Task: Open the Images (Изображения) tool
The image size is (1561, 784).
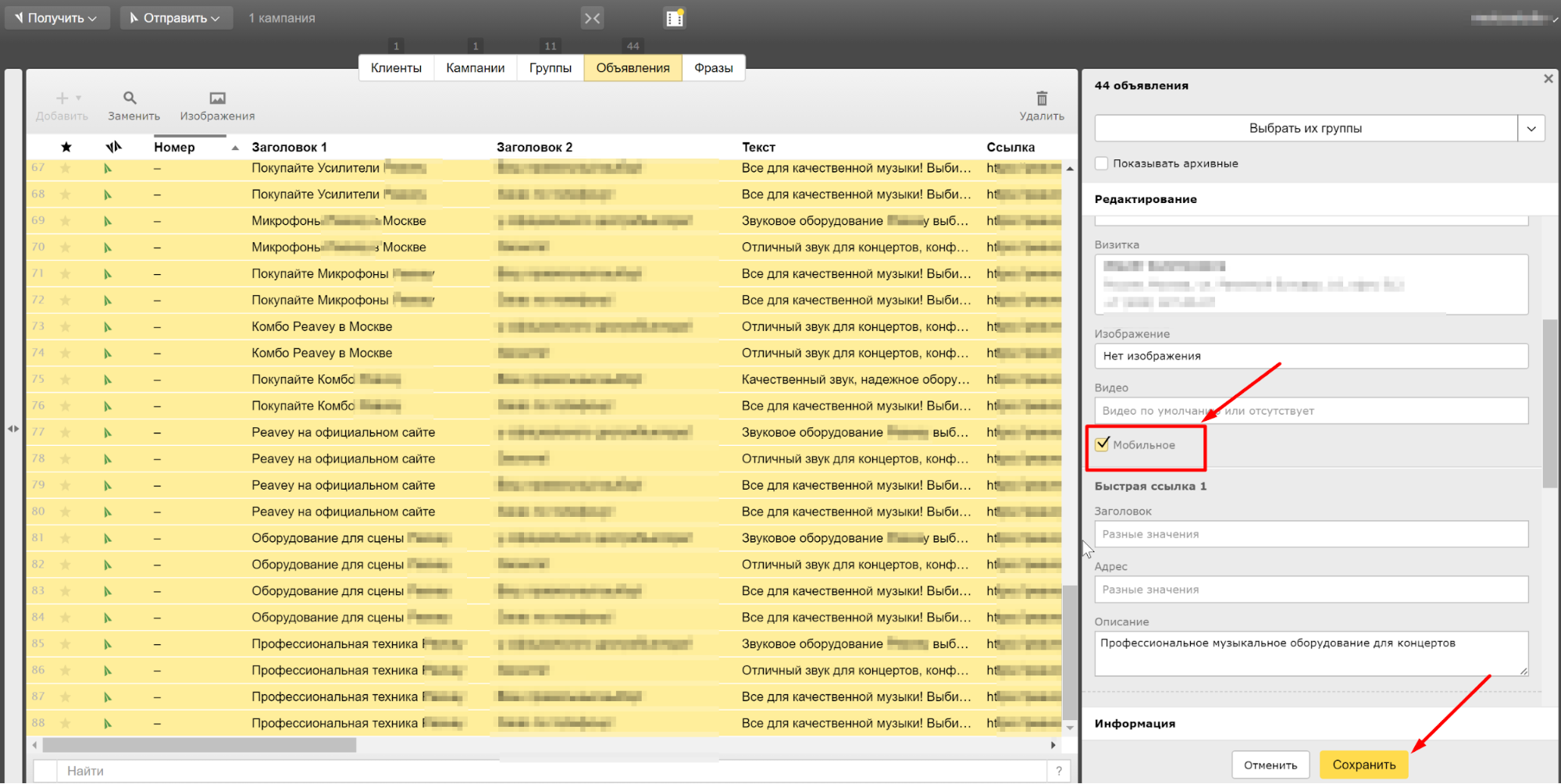Action: [217, 98]
